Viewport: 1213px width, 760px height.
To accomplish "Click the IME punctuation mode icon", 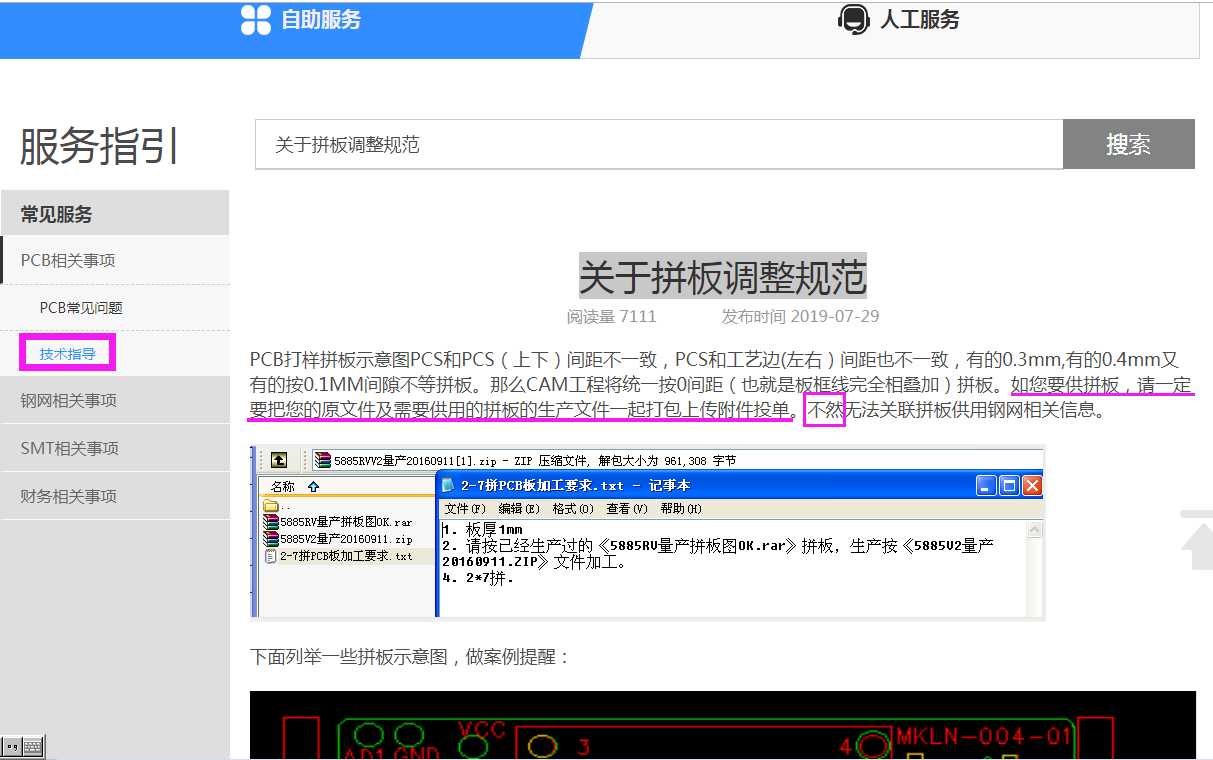I will pos(11,746).
